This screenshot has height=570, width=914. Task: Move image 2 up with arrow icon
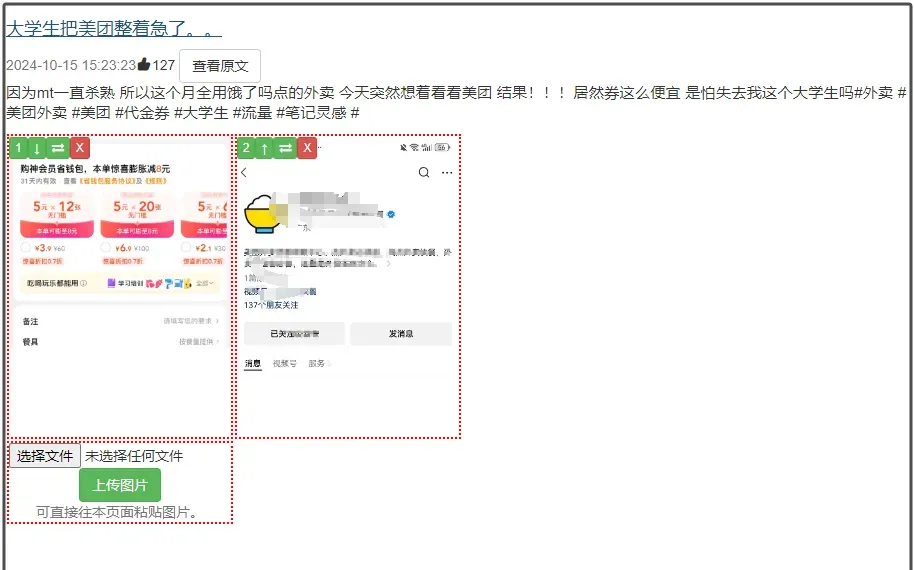[x=265, y=148]
